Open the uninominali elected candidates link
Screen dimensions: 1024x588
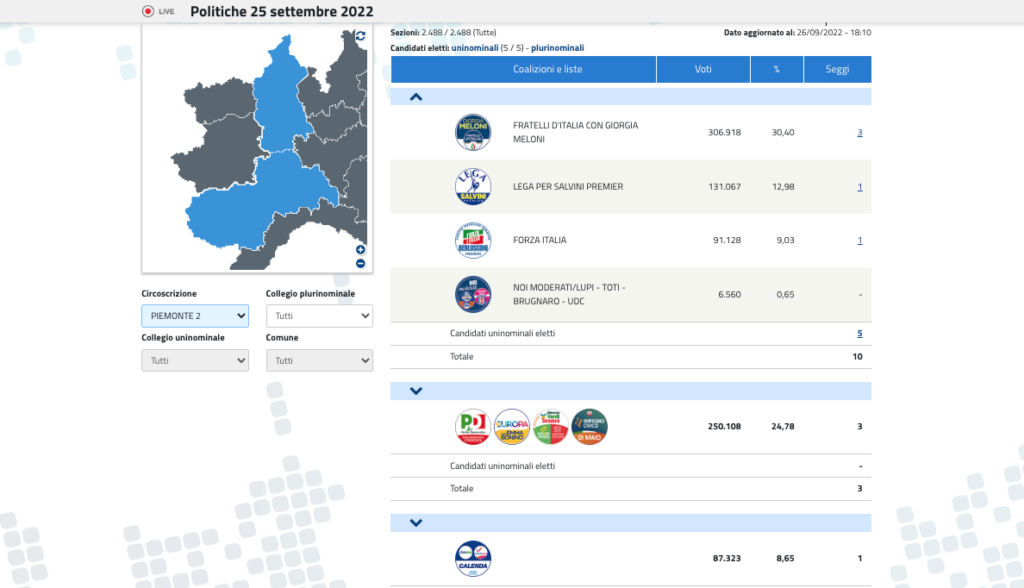[x=475, y=48]
